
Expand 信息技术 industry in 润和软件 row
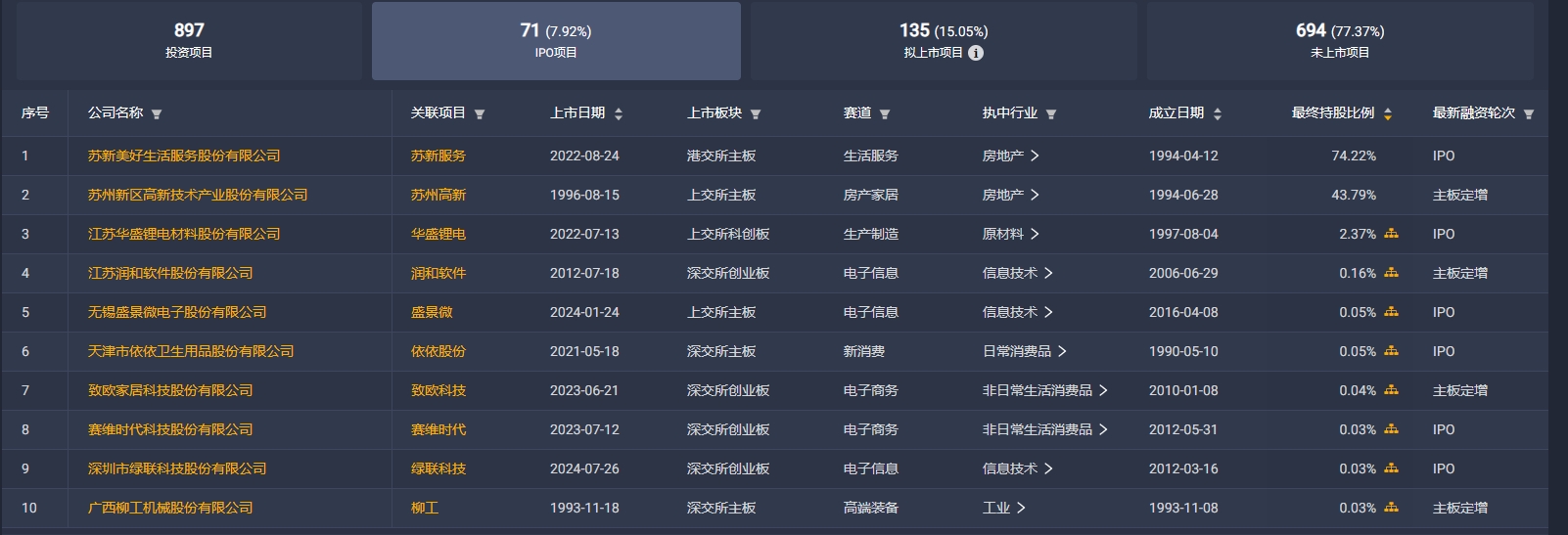[x=1048, y=273]
